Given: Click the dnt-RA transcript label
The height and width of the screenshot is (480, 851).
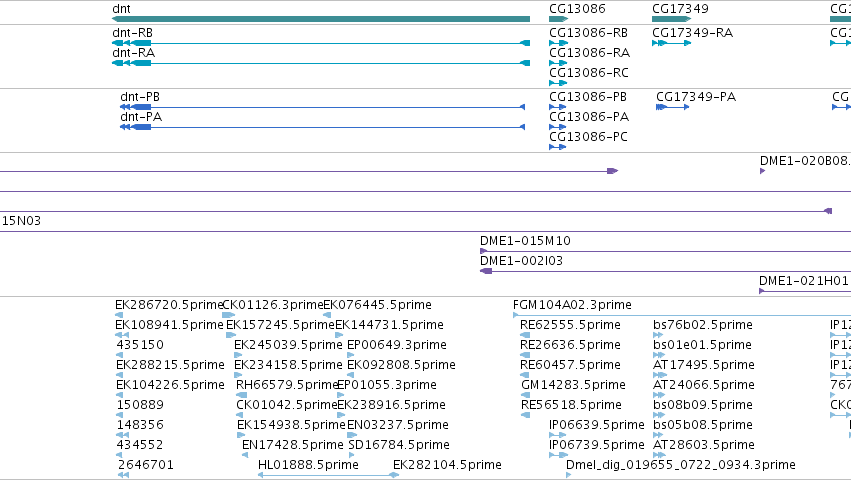Looking at the screenshot, I should pos(133,53).
